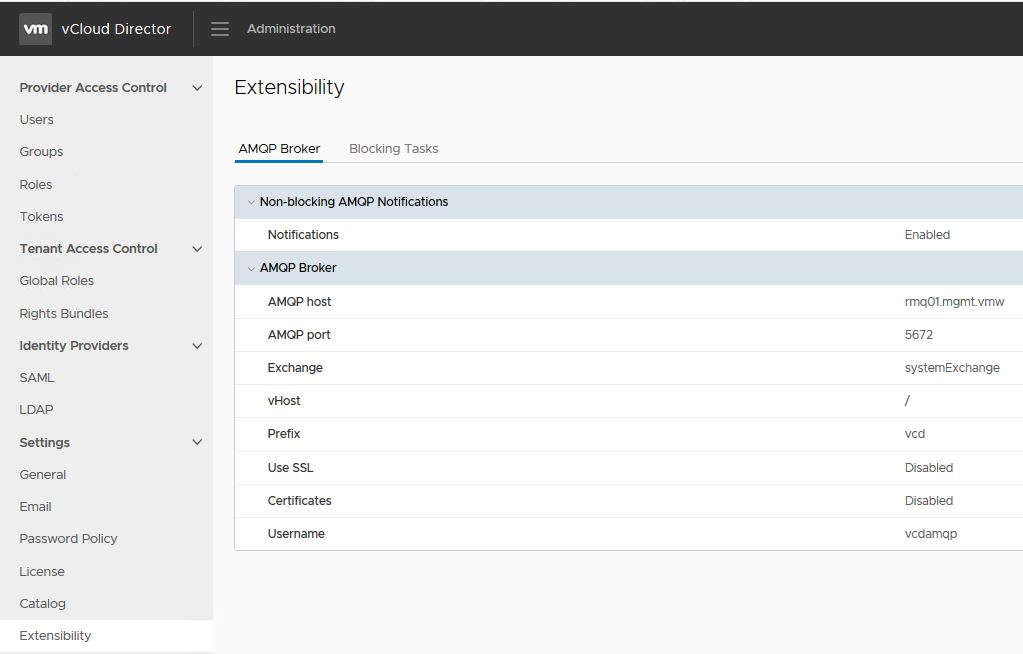Navigate to Tokens

(41, 217)
